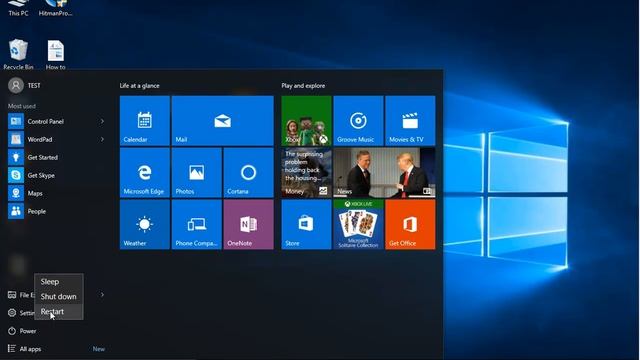Select Shut down from power menu
This screenshot has width=640, height=360.
(x=59, y=297)
